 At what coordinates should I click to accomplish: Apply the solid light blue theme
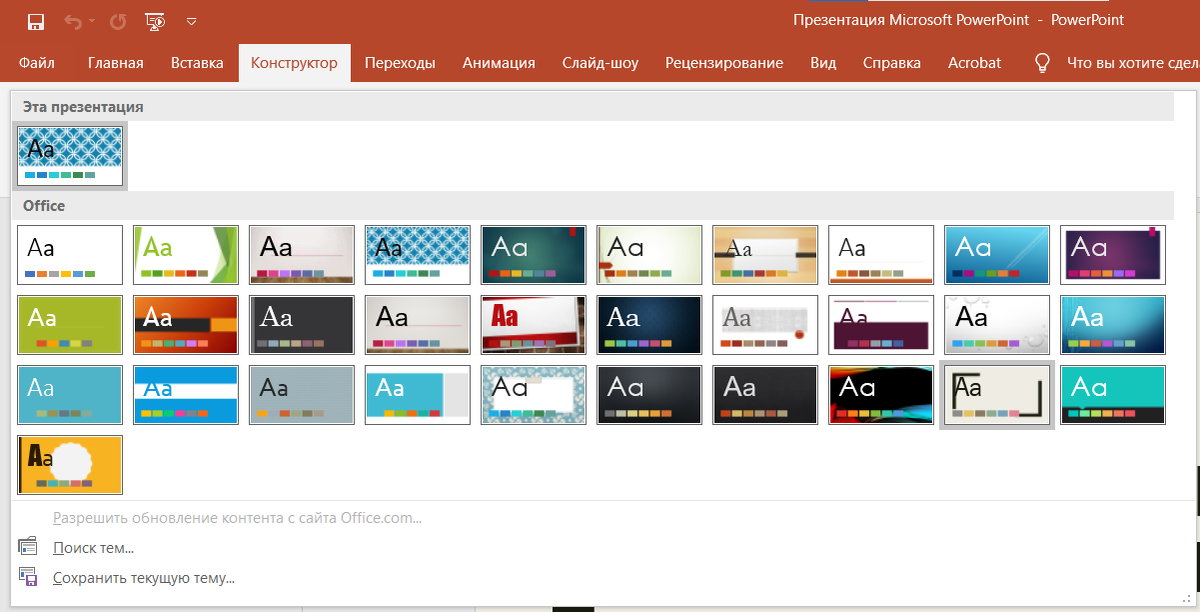pyautogui.click(x=70, y=395)
